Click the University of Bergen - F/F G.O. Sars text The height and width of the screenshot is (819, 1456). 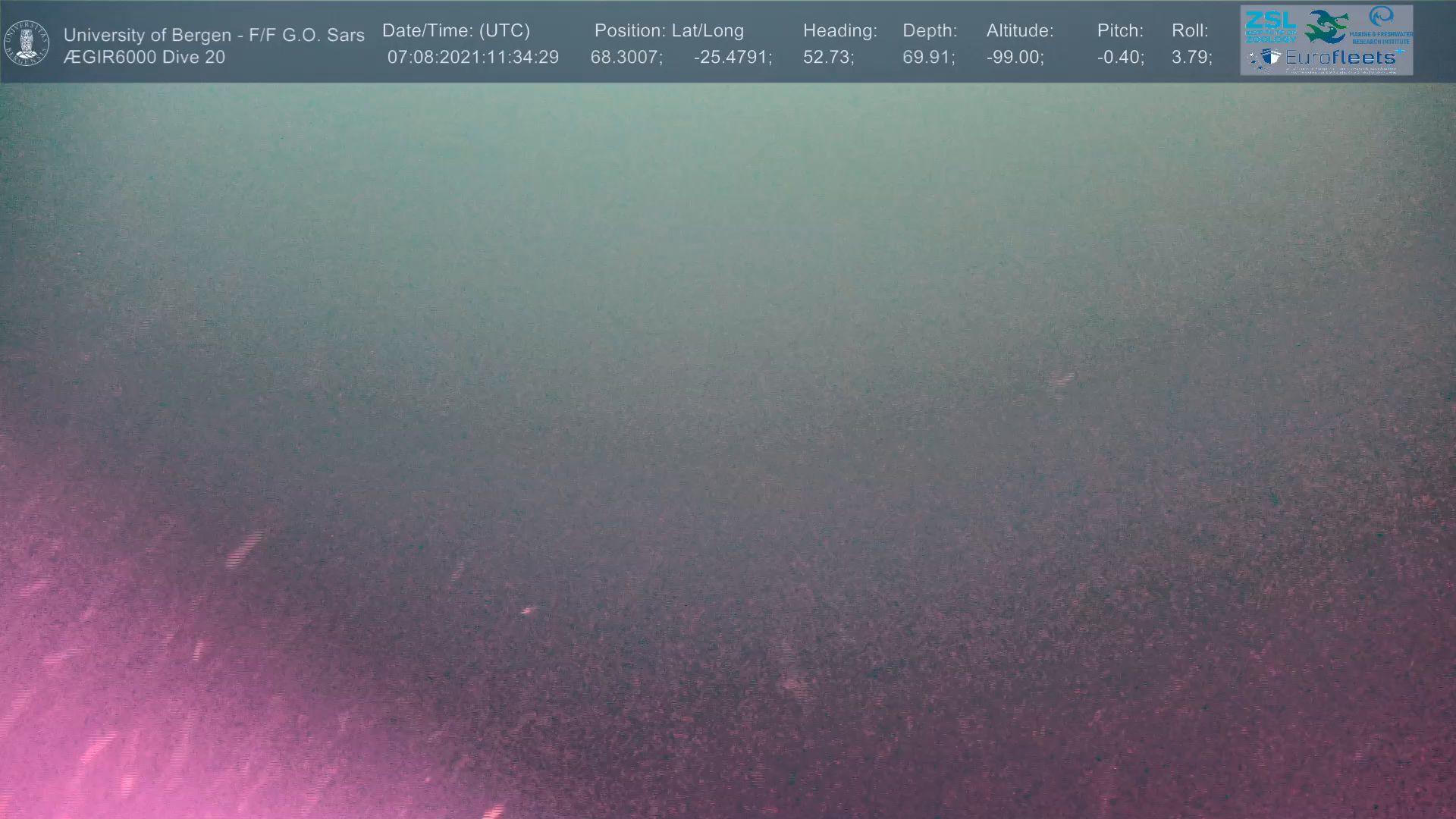click(214, 35)
